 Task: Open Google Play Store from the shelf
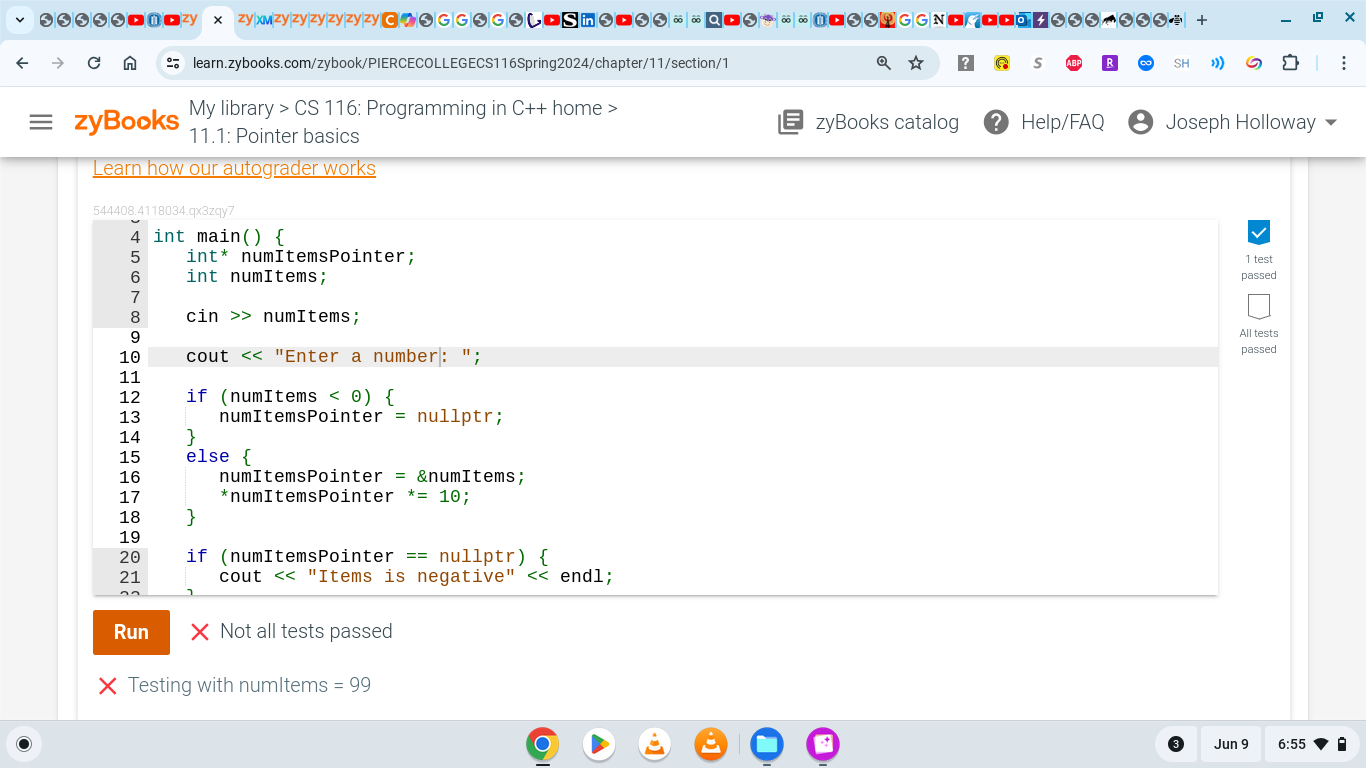[x=599, y=744]
